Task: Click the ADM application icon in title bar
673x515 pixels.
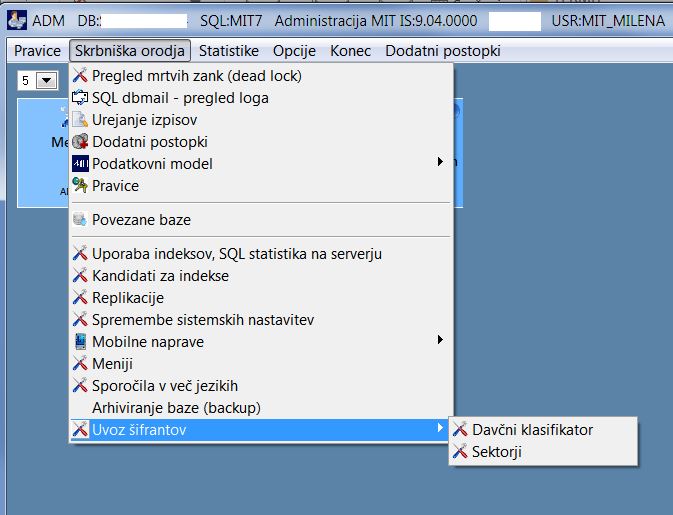Action: tap(17, 20)
